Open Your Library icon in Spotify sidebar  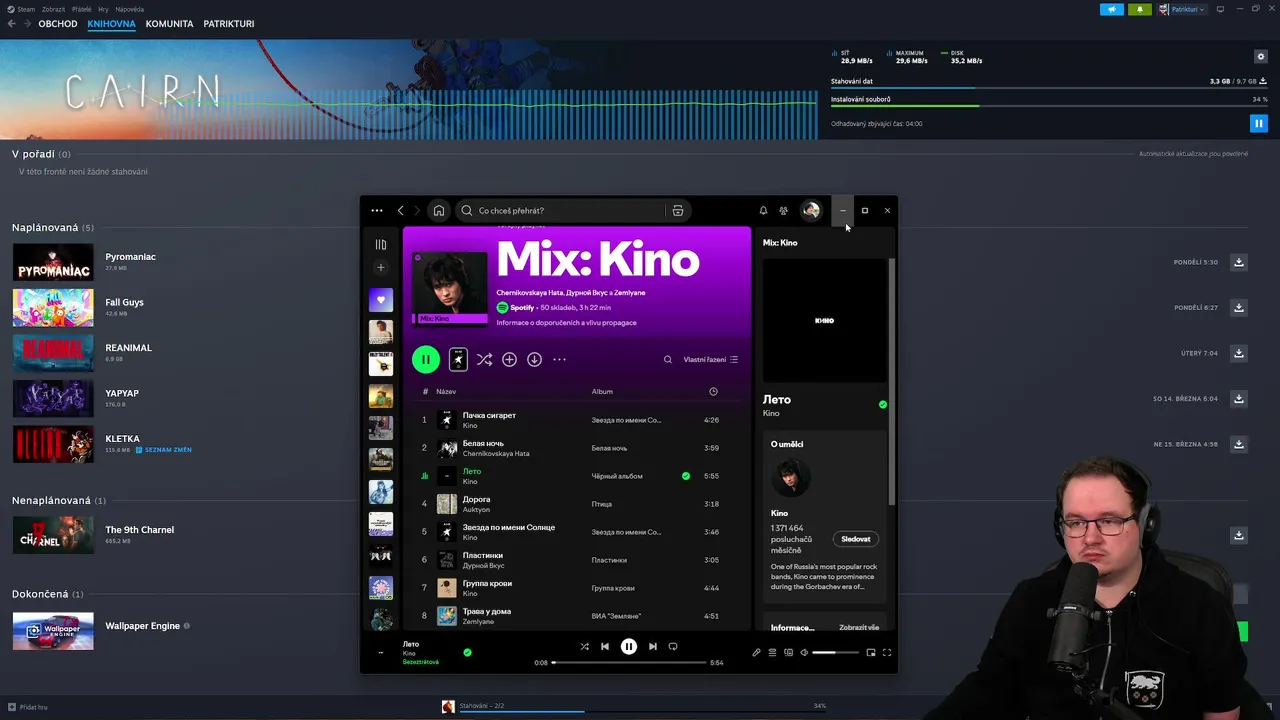380,244
